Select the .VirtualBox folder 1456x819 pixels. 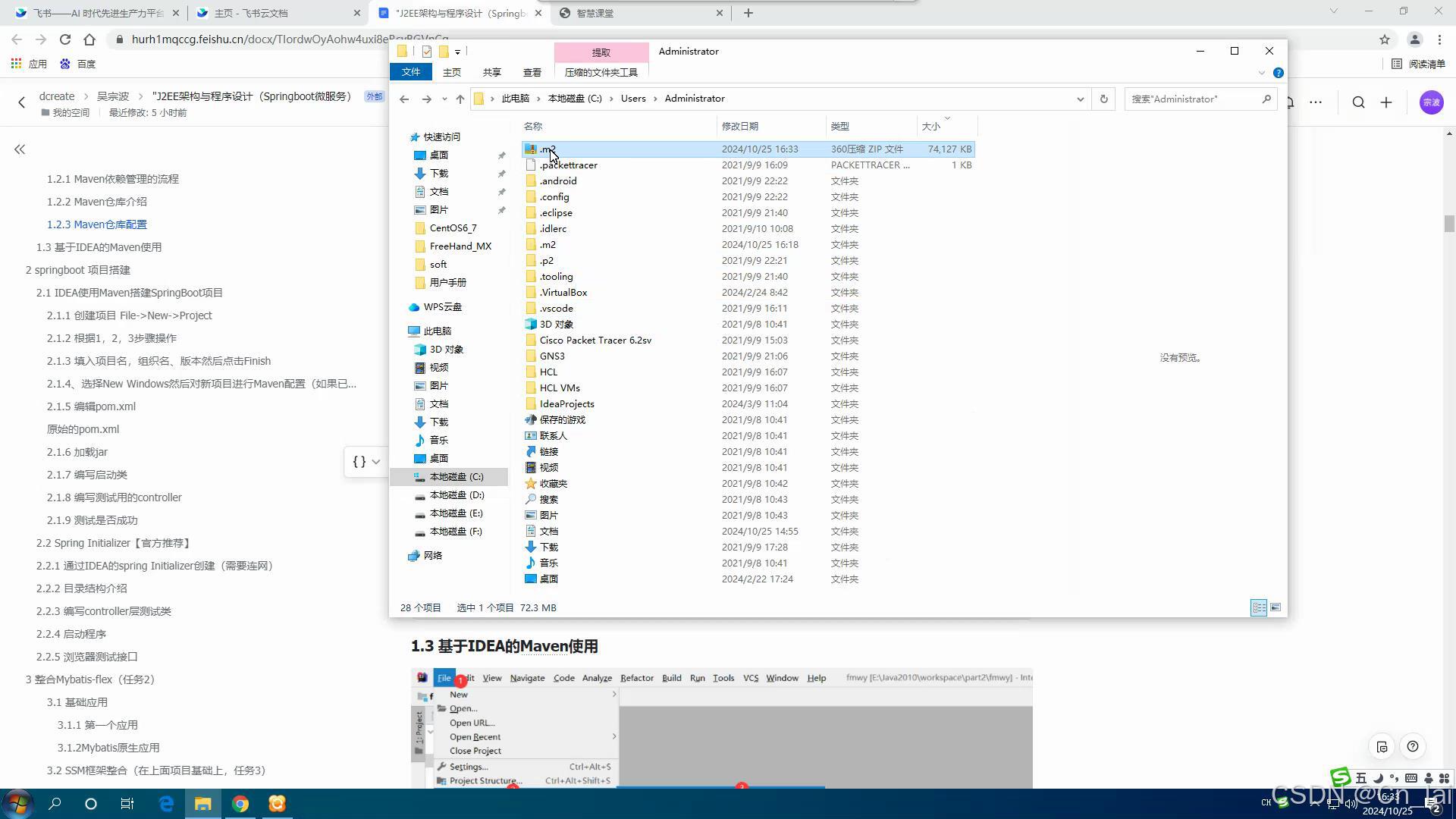563,293
